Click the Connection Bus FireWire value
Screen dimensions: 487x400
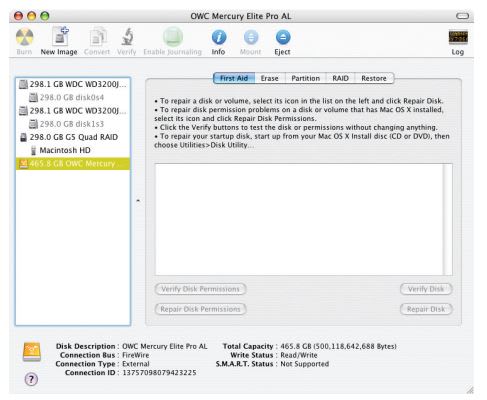tap(136, 355)
